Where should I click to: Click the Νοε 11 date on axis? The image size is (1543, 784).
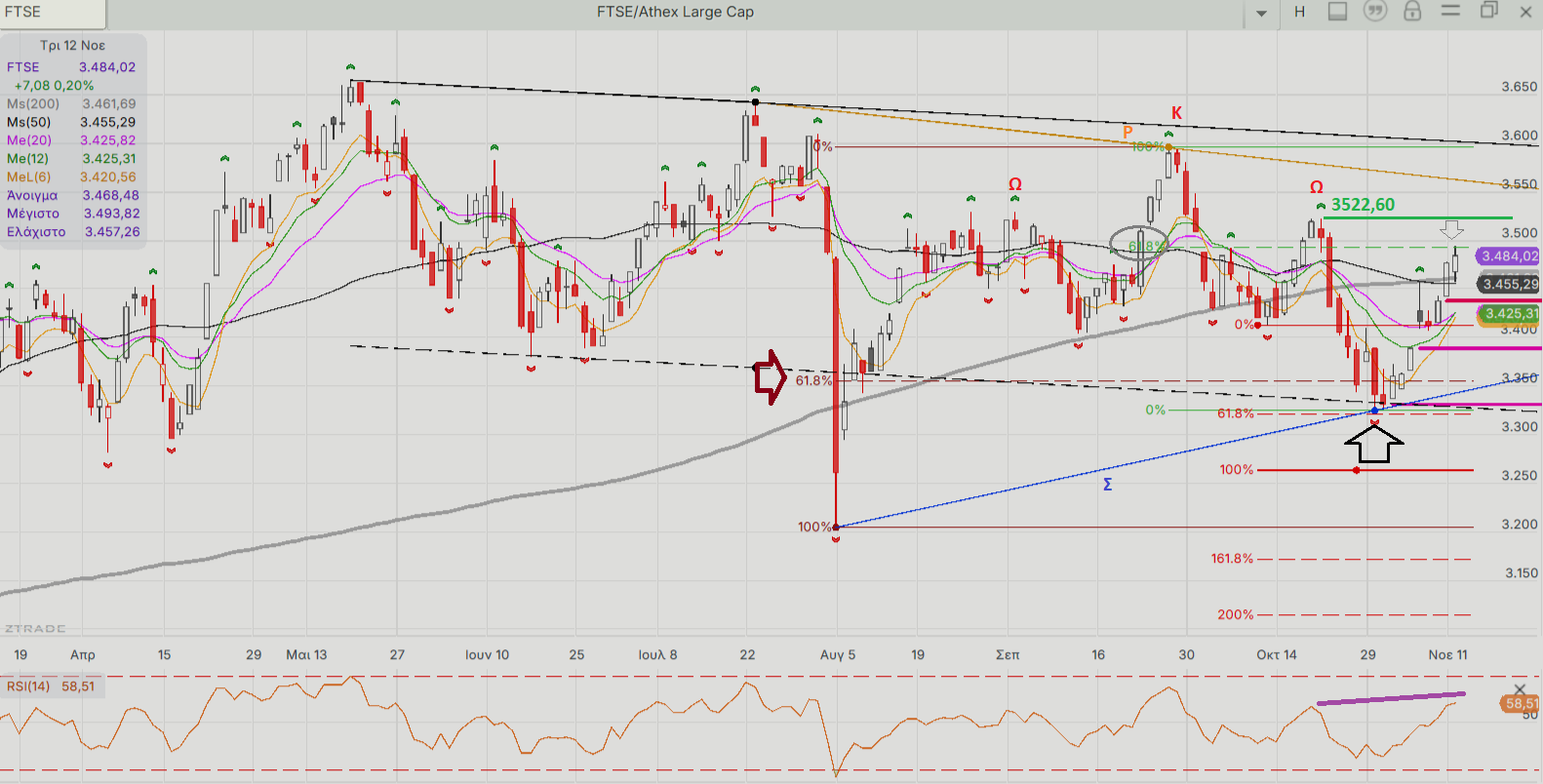(1447, 654)
